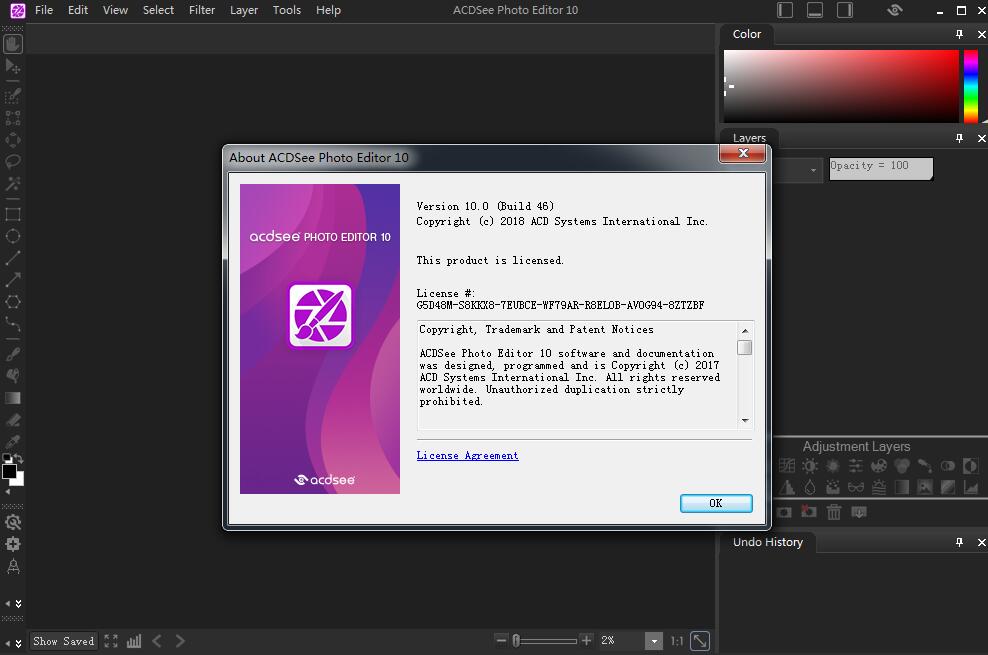
Task: Select the Ellipse shape tool
Action: (x=13, y=236)
